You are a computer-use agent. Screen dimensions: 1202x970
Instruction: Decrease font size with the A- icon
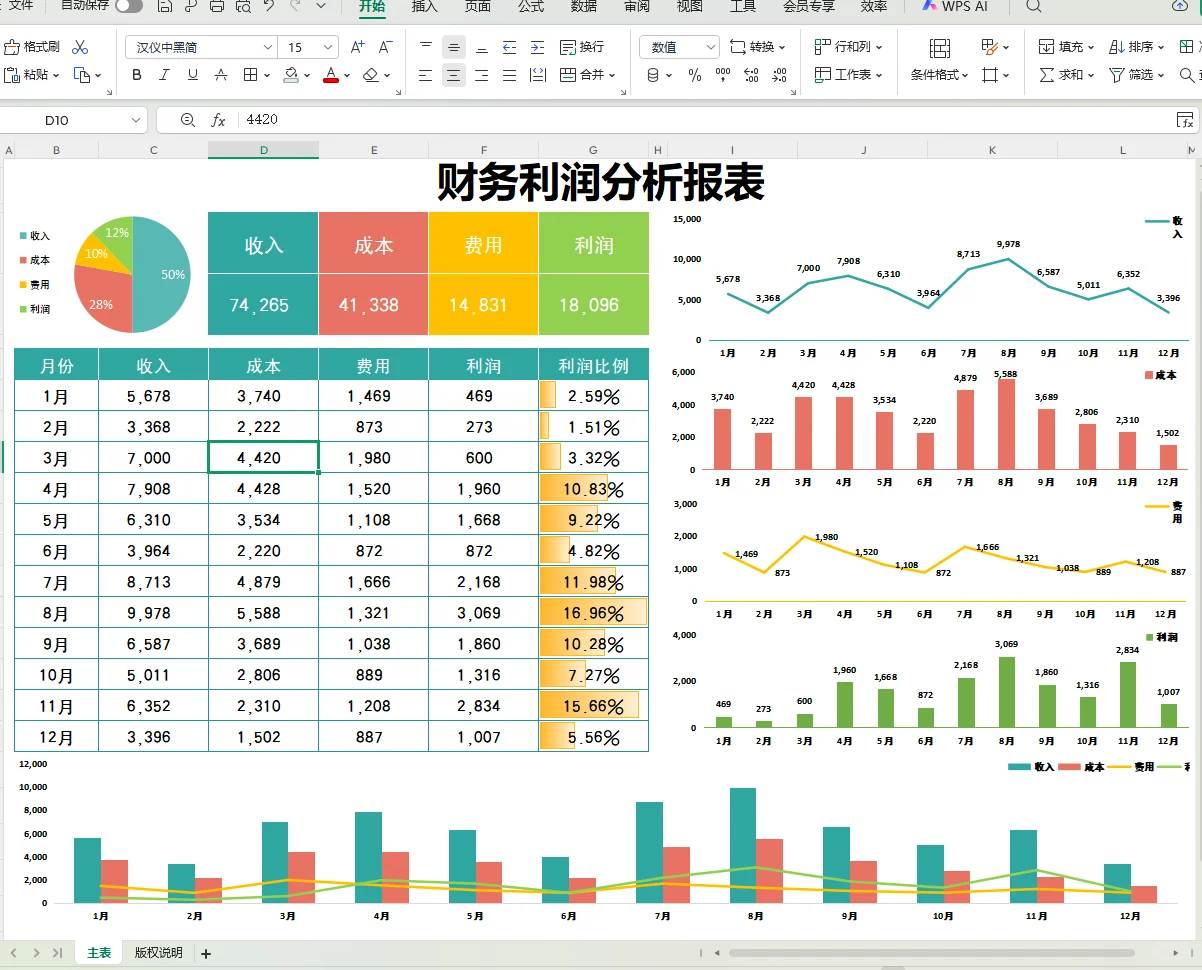[387, 47]
